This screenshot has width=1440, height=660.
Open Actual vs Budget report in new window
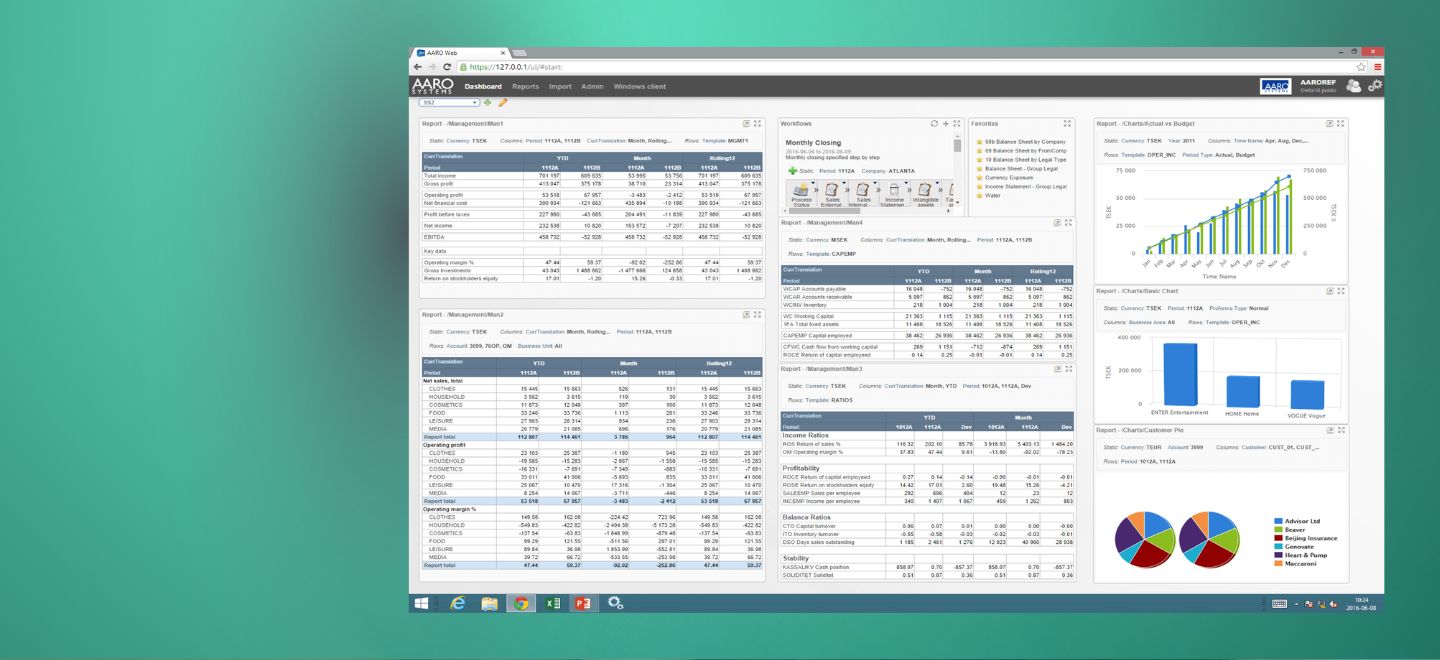pyautogui.click(x=1330, y=124)
